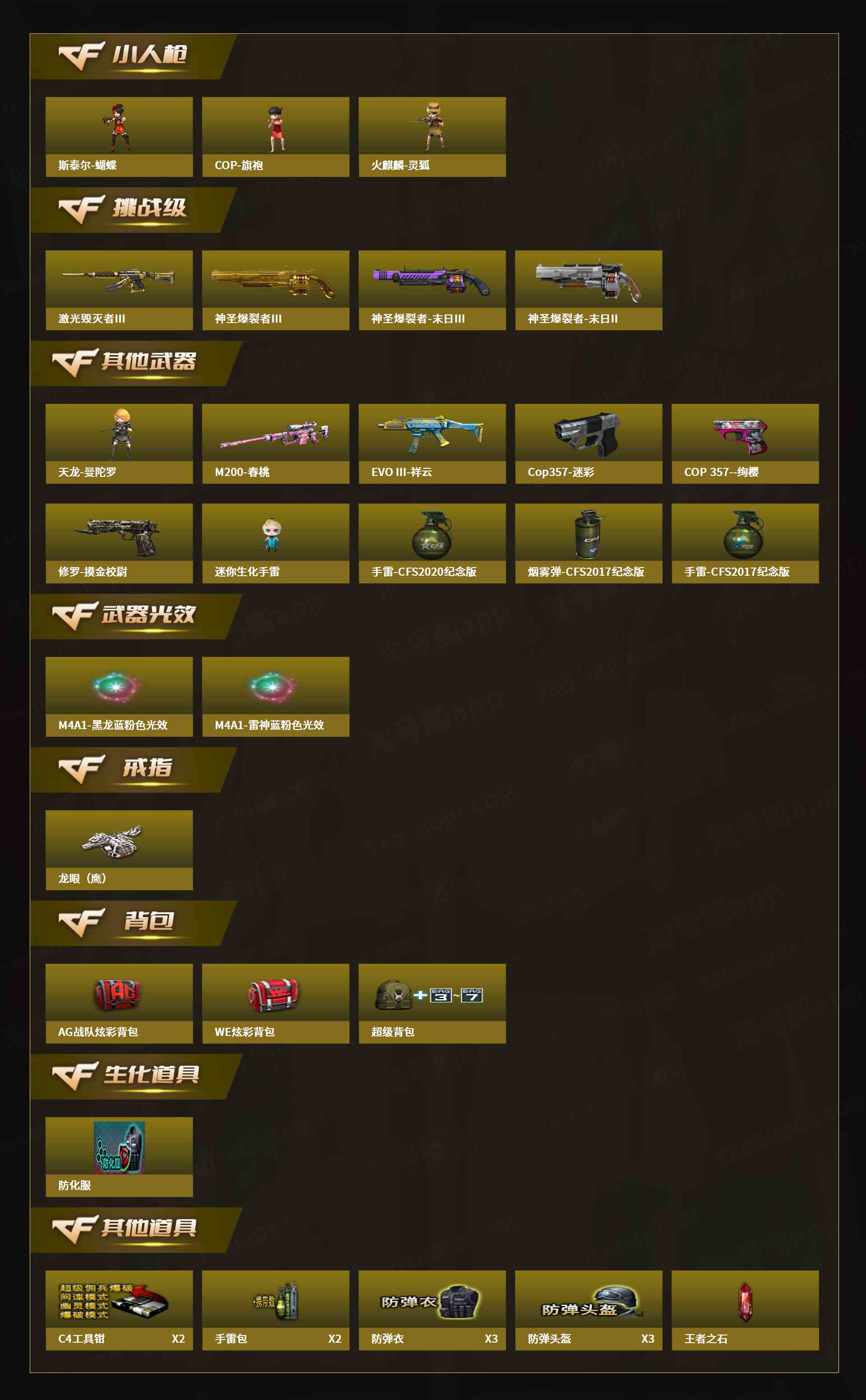Viewport: 866px width, 1400px height.
Task: Click the pink M200-春桃 sniper rifle
Action: 276,444
